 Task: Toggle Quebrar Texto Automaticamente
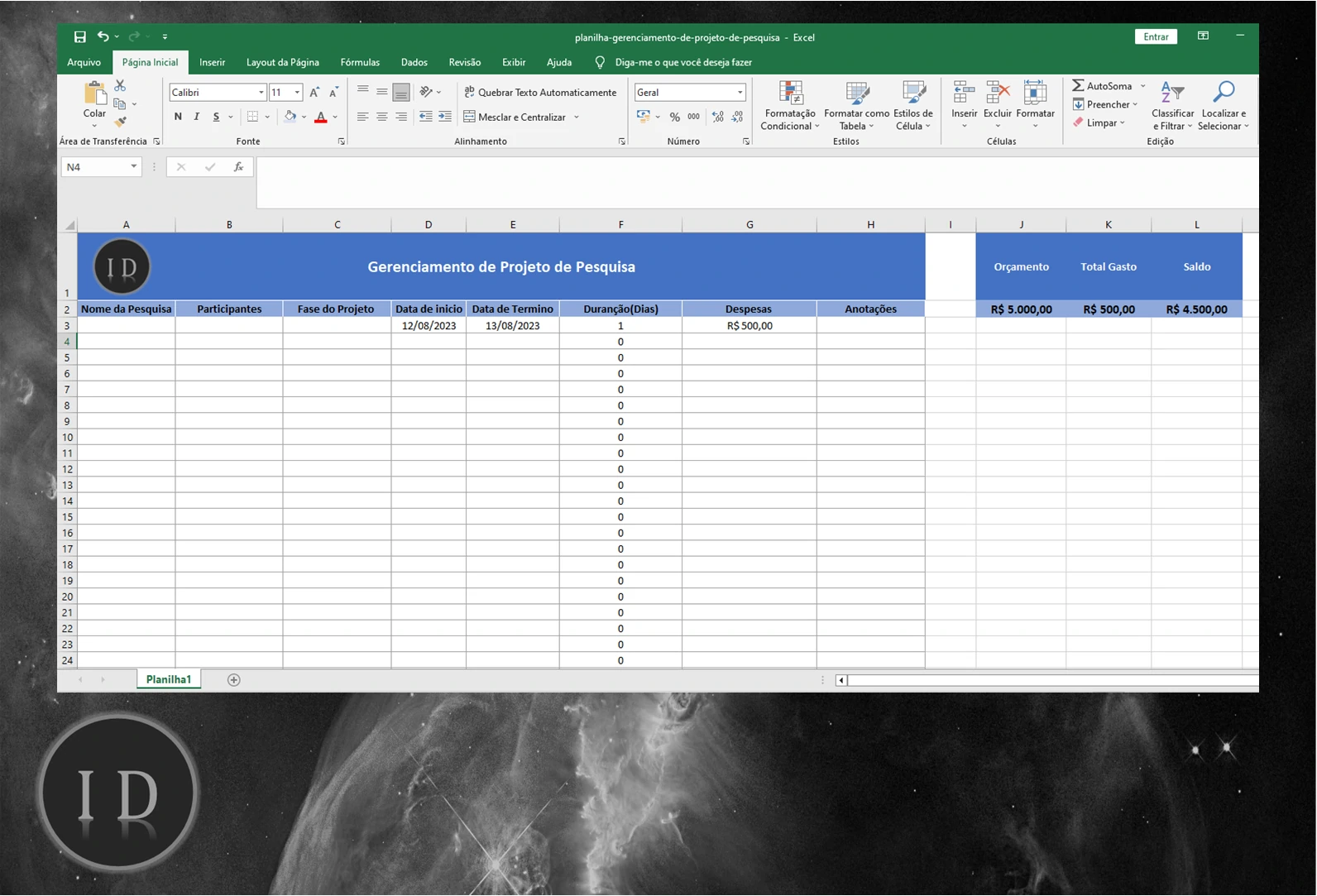[540, 93]
